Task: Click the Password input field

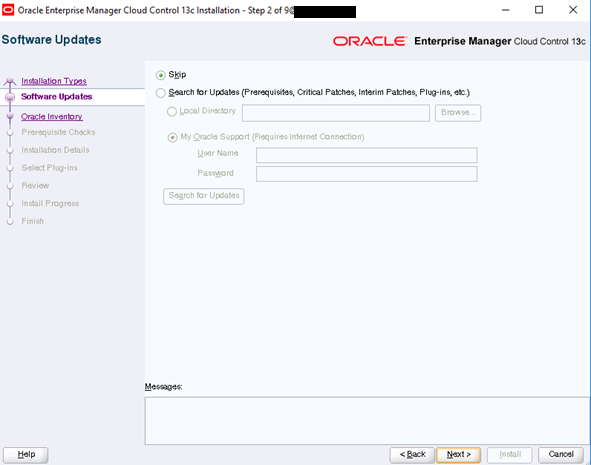Action: [366, 174]
